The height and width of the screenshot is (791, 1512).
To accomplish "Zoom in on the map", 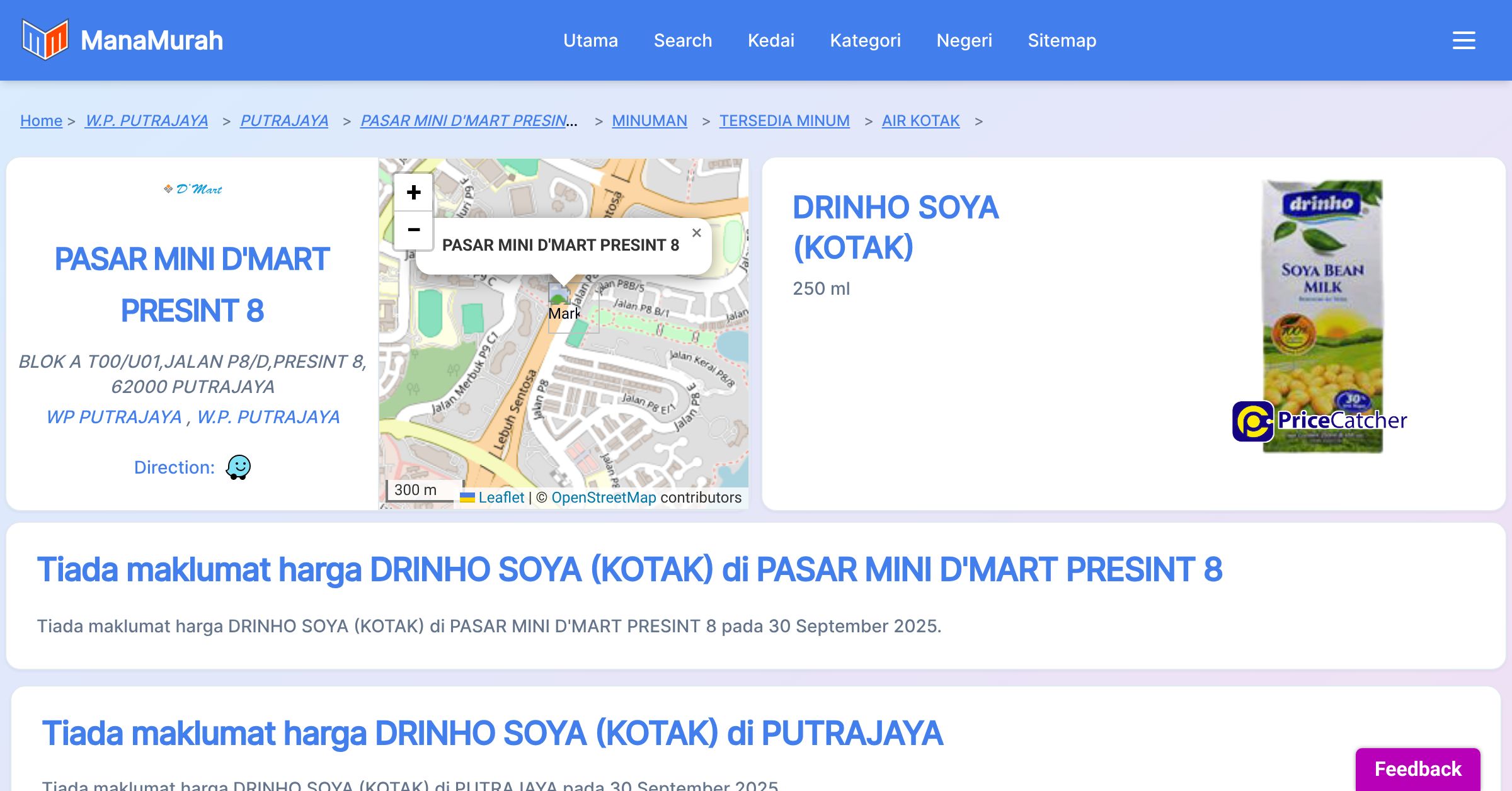I will click(413, 192).
